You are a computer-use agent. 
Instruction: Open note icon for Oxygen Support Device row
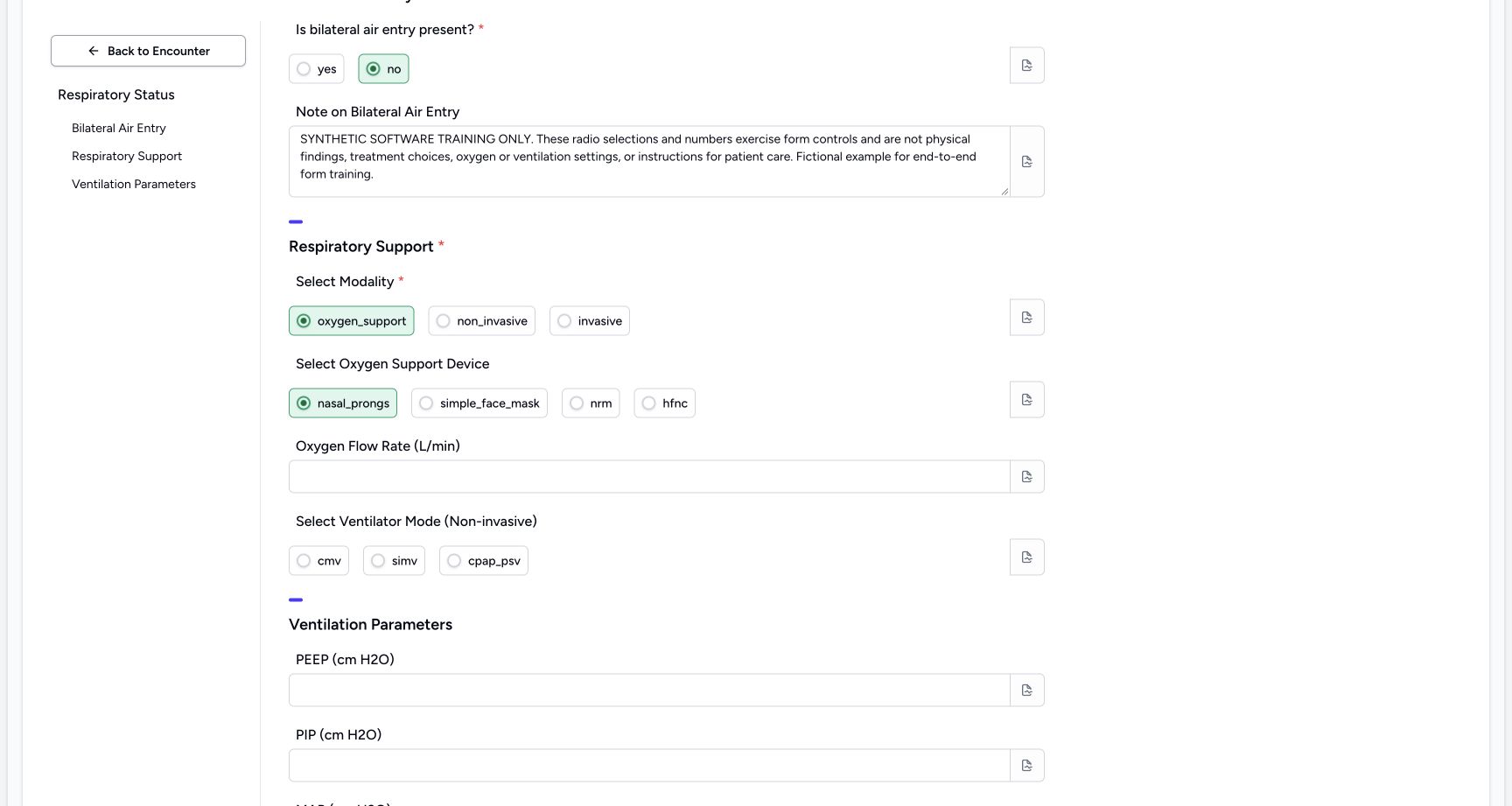point(1026,400)
